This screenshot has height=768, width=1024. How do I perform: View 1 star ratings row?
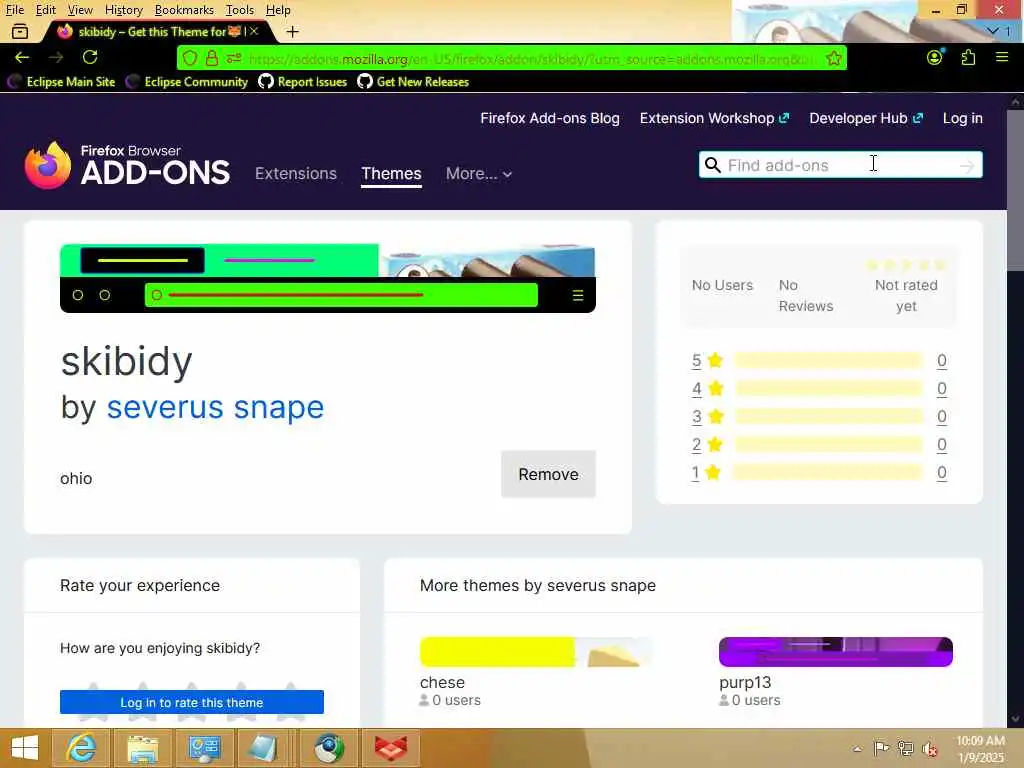click(x=819, y=473)
